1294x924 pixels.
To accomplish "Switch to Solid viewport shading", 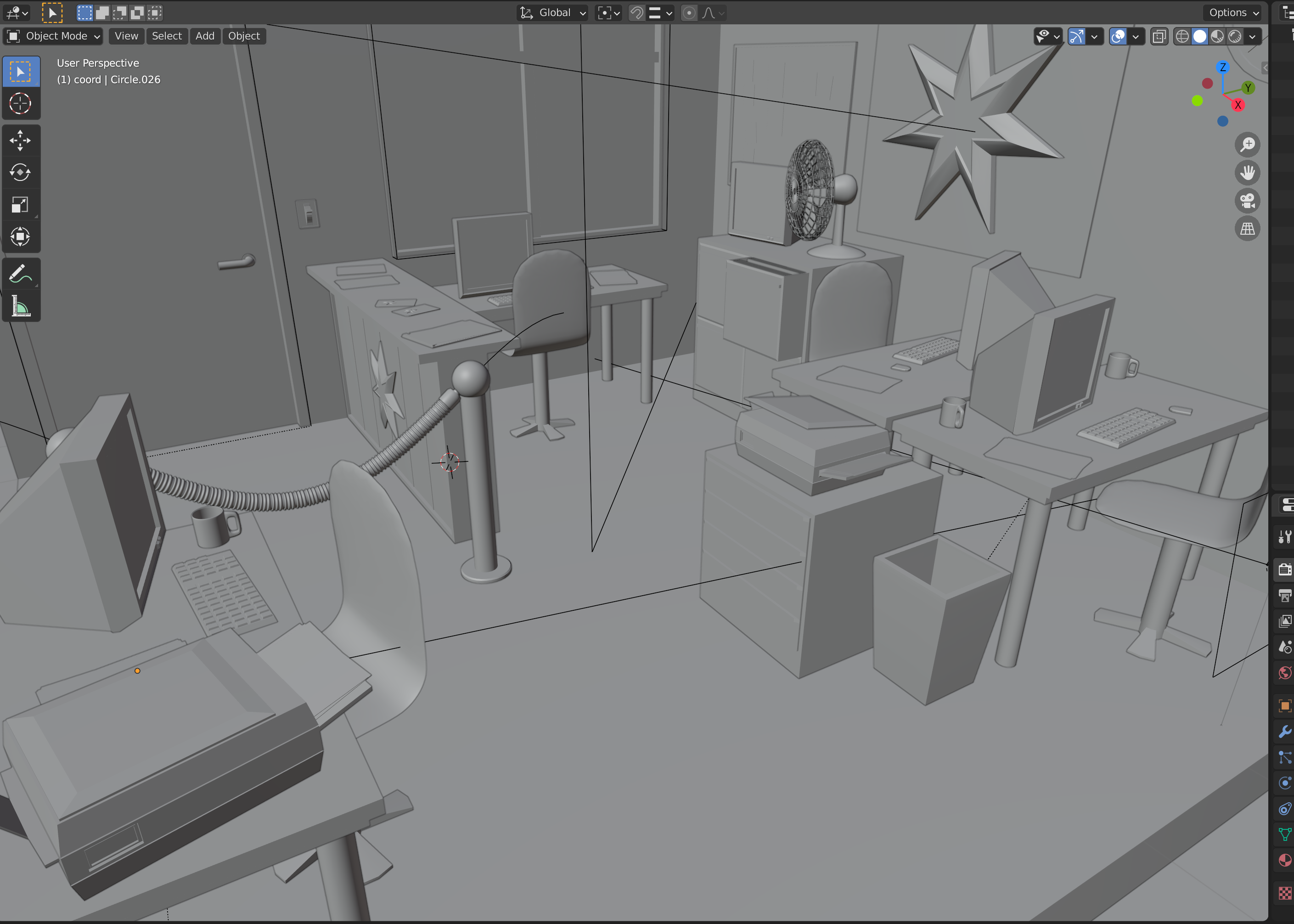I will tap(1199, 36).
